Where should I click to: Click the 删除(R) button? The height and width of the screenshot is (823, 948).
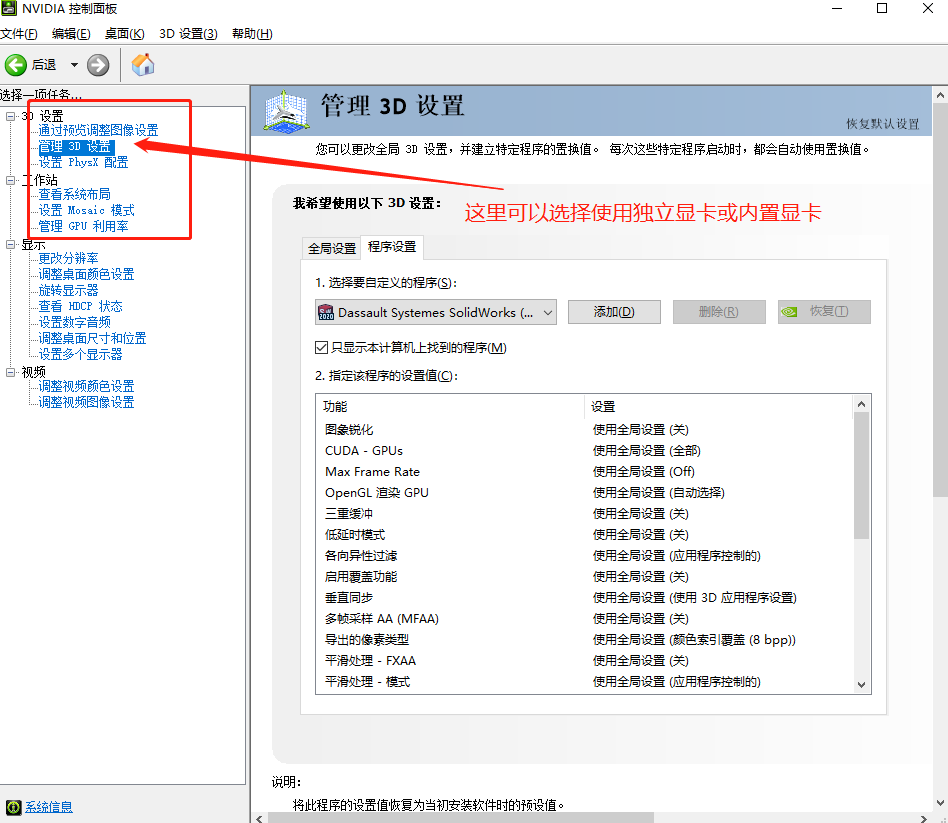click(719, 312)
